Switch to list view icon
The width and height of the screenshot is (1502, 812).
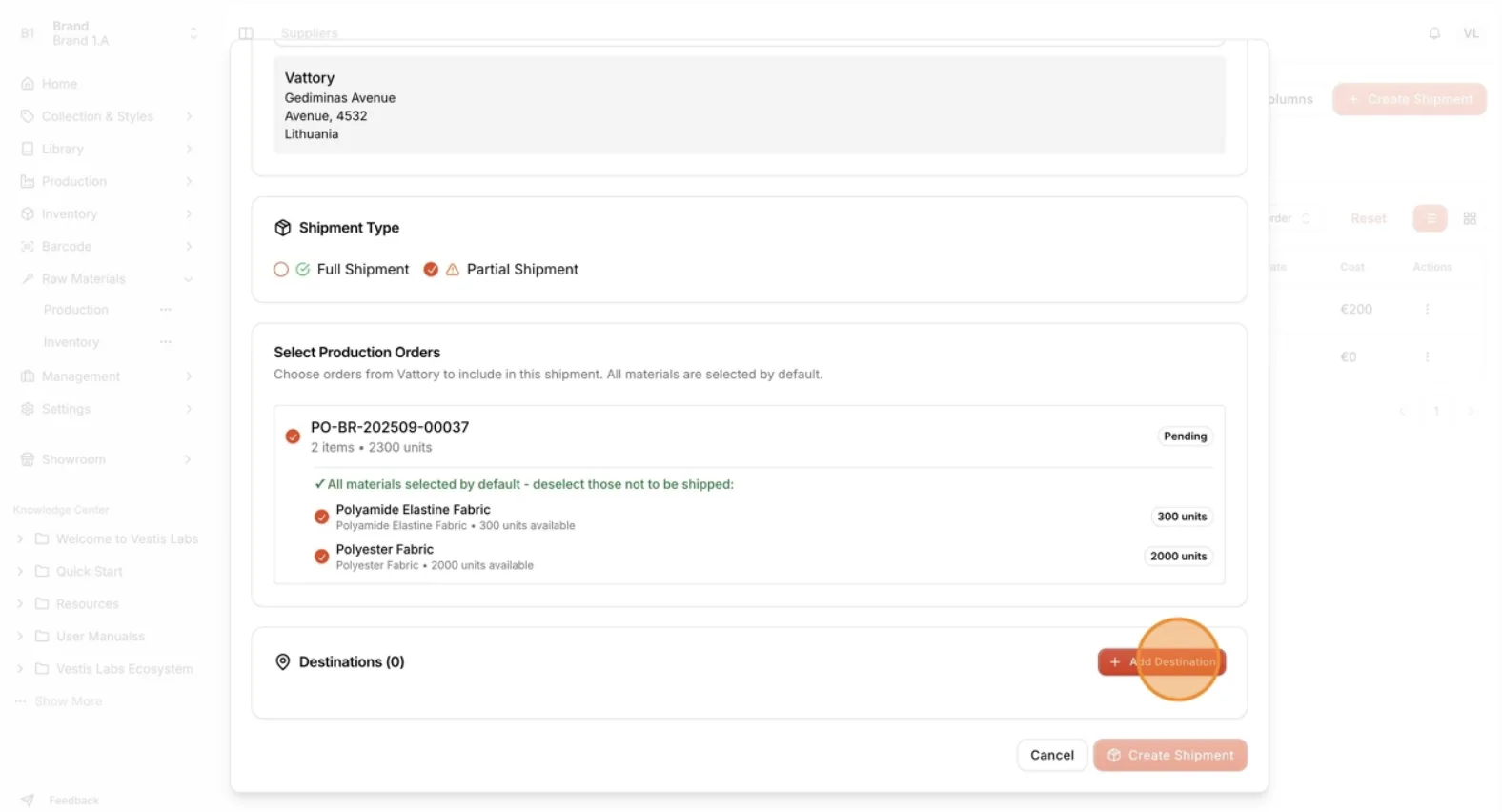[x=1431, y=218]
